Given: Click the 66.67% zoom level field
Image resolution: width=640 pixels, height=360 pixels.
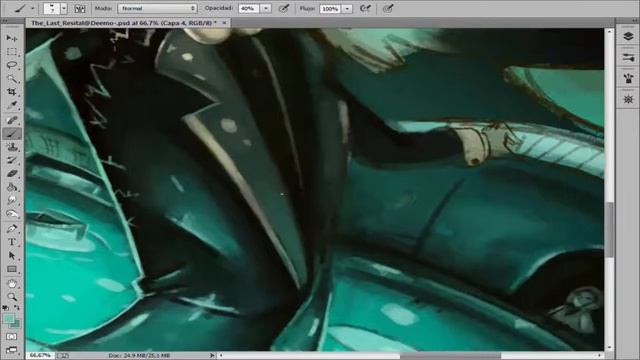Looking at the screenshot, I should point(40,356).
